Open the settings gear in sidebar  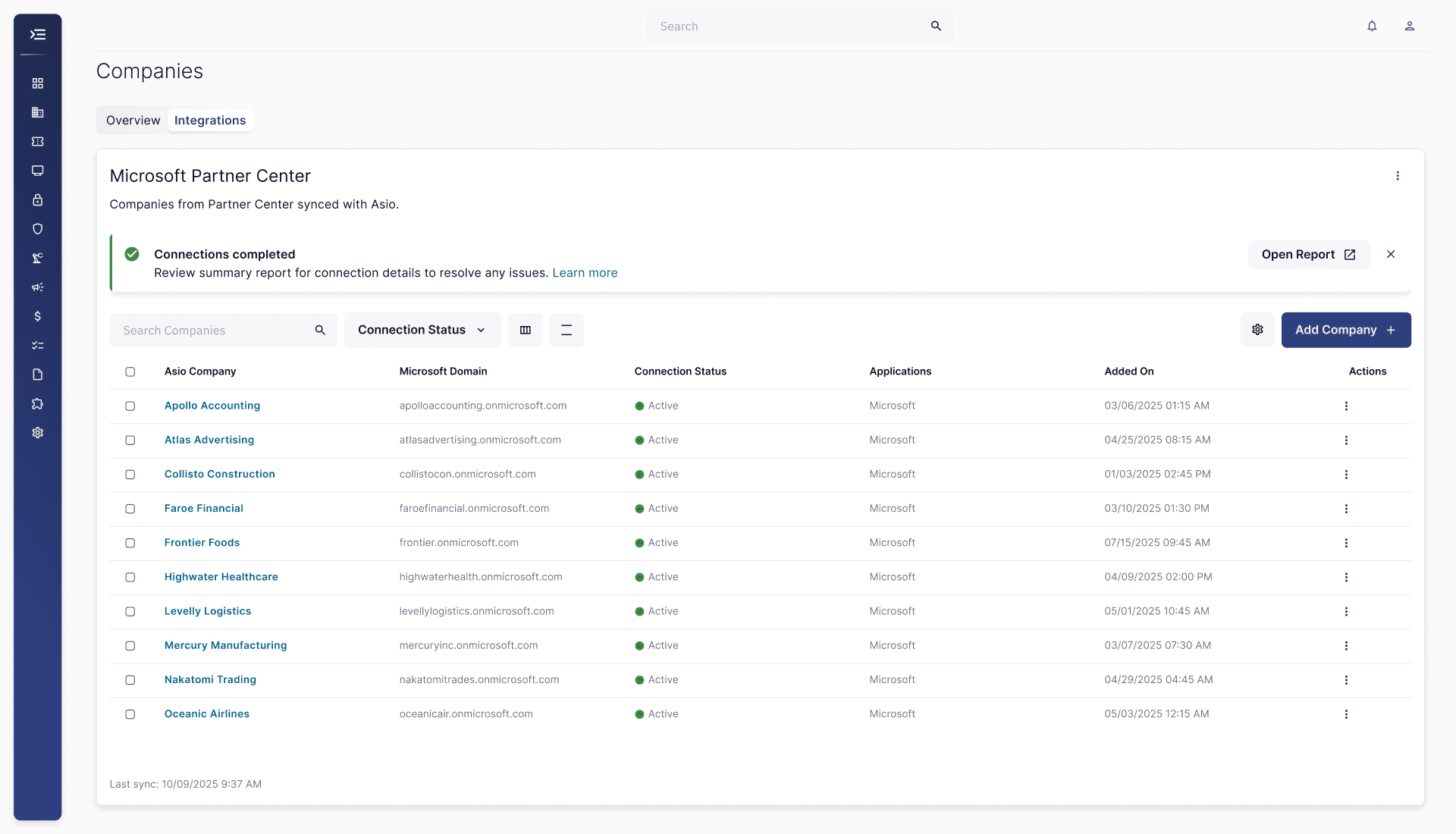pos(37,433)
